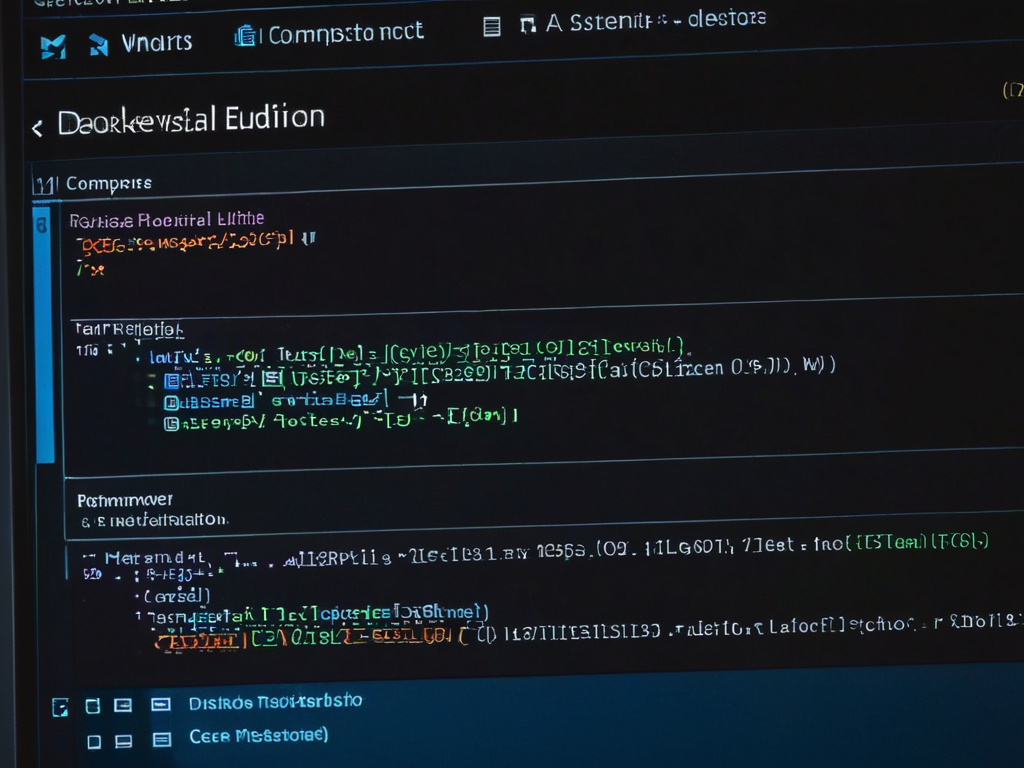Tick the checkbox in the "Ceer" row
The image size is (1024, 768).
point(94,742)
